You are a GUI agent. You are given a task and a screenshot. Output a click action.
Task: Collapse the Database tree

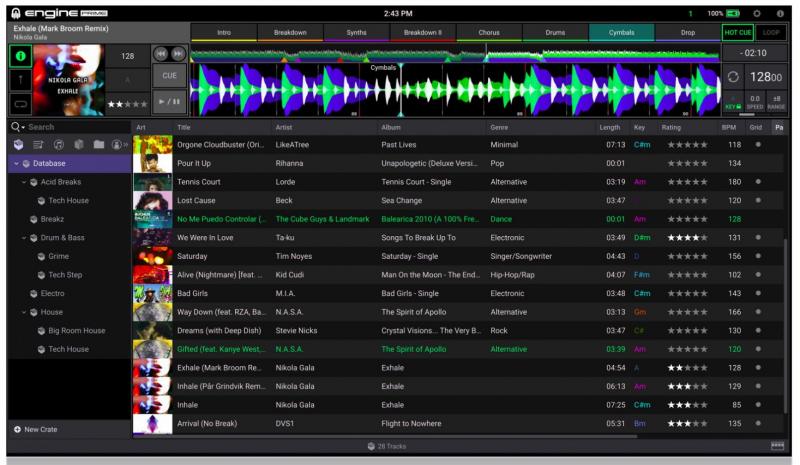16,164
